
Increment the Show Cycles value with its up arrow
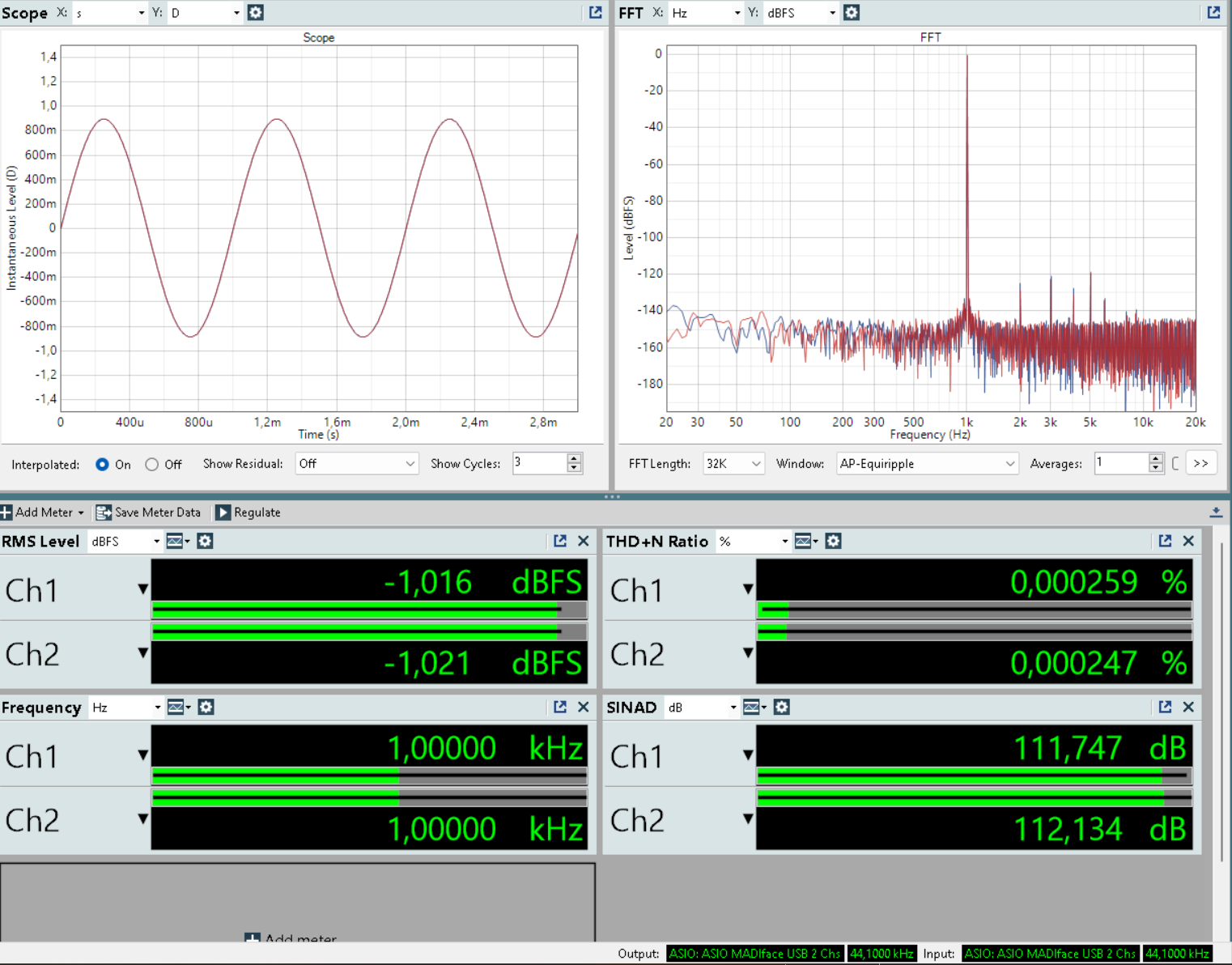[x=574, y=458]
